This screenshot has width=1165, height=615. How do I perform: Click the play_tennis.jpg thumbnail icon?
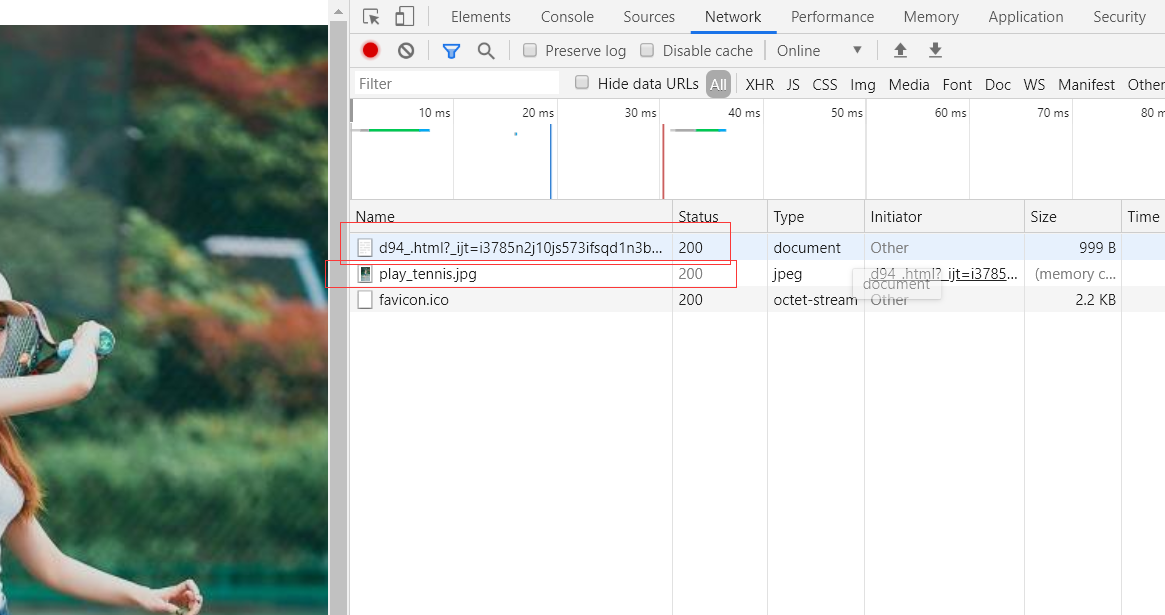tap(365, 274)
